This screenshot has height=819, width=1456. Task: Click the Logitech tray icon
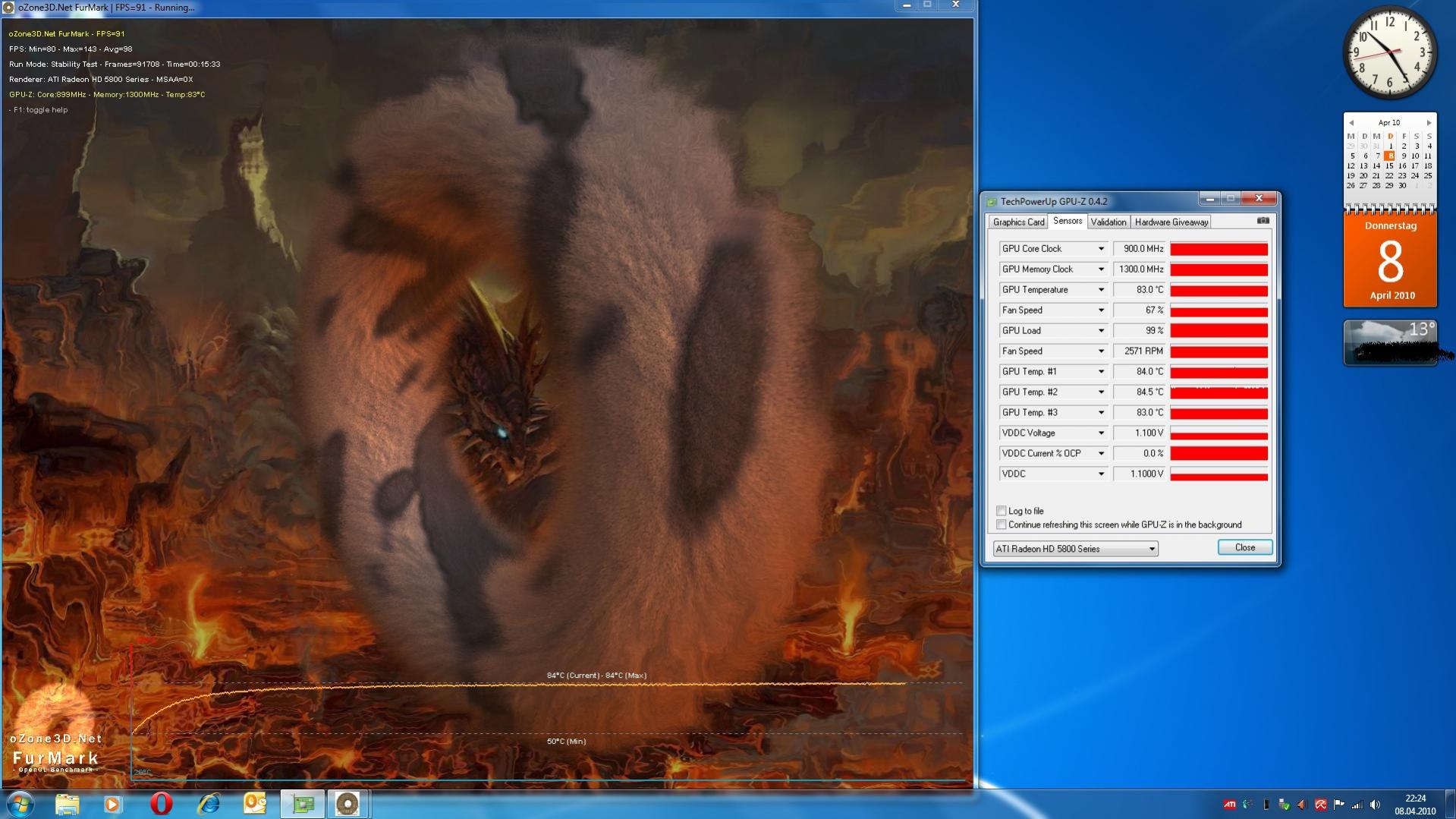[x=1248, y=805]
